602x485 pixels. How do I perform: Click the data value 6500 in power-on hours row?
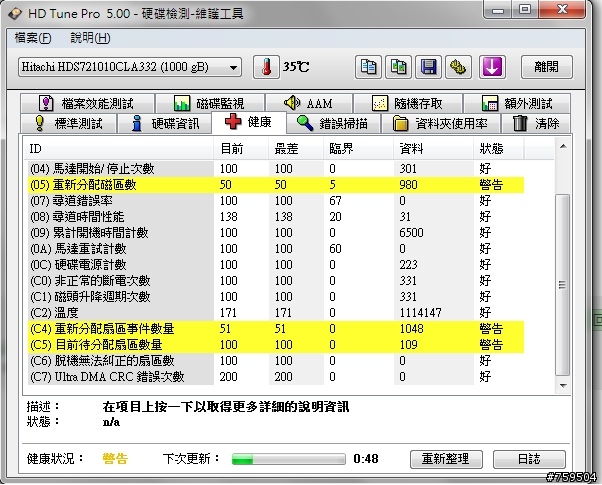(411, 233)
